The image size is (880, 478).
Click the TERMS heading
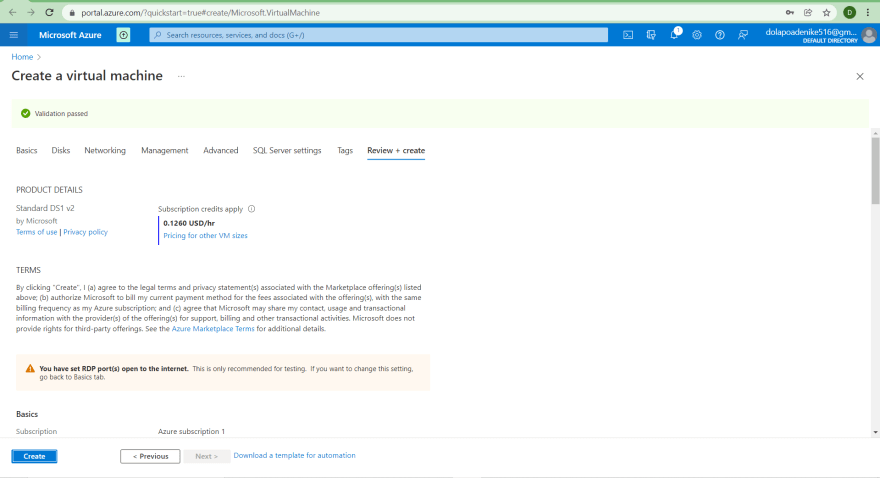(x=28, y=270)
